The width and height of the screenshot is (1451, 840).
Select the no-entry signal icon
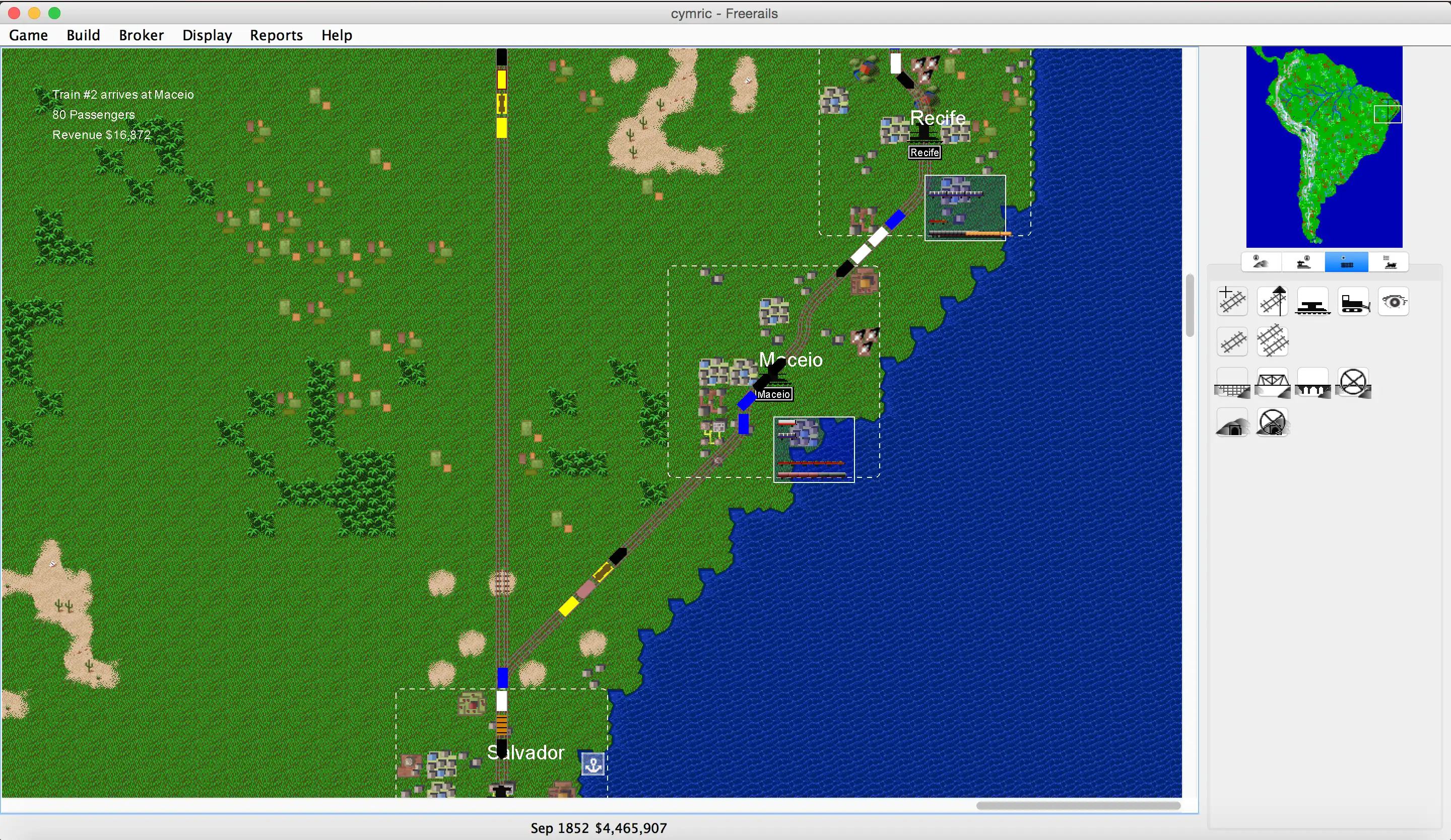click(x=1354, y=383)
